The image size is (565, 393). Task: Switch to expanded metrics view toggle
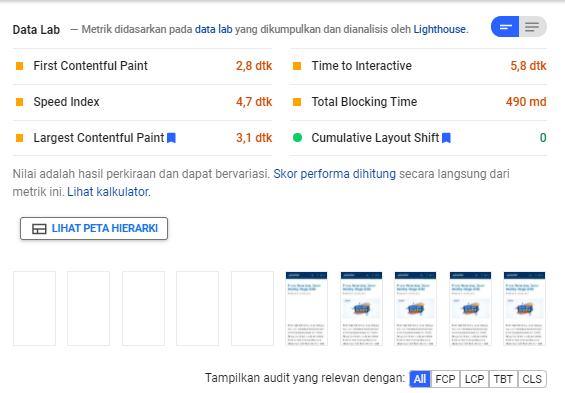tap(533, 27)
